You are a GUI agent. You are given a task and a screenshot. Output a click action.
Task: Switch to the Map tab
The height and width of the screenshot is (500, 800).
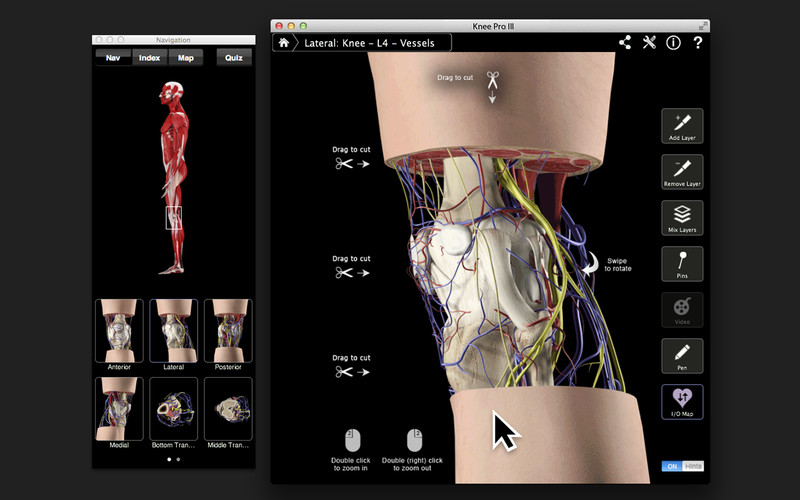(185, 58)
